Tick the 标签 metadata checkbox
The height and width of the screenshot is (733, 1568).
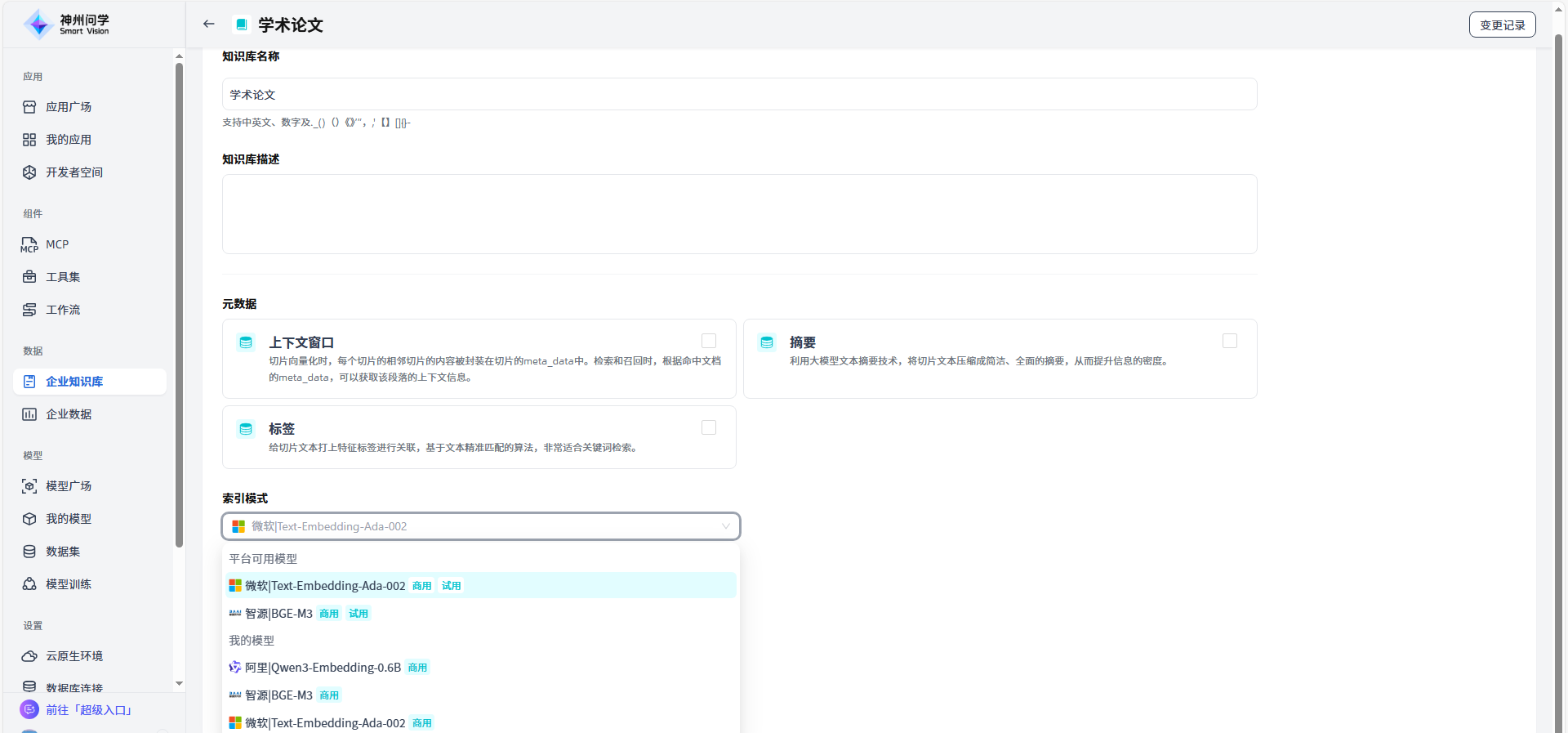pyautogui.click(x=709, y=427)
